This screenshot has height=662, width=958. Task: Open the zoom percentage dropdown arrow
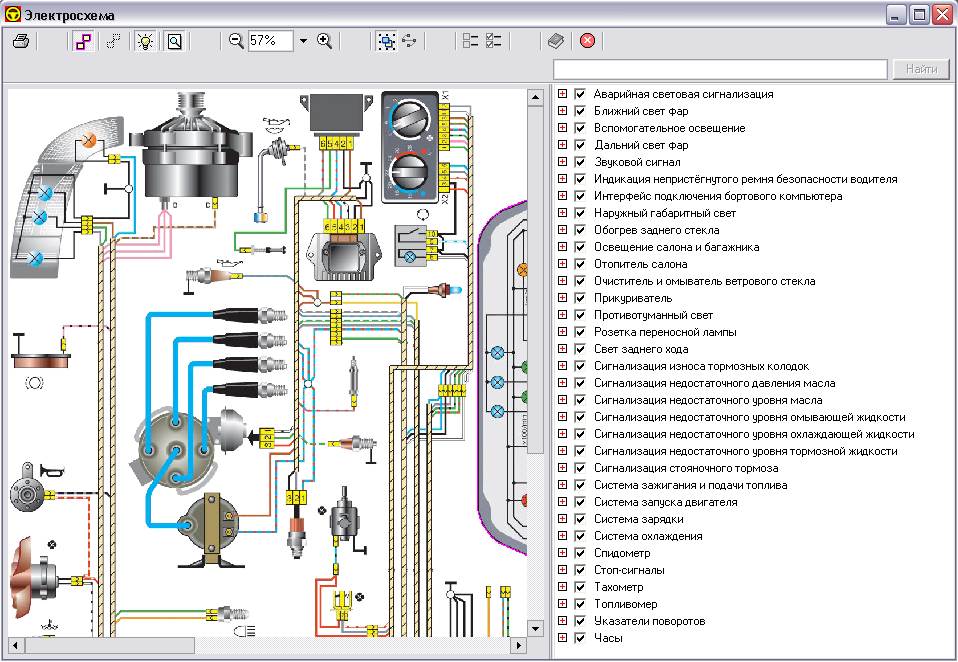pos(303,41)
